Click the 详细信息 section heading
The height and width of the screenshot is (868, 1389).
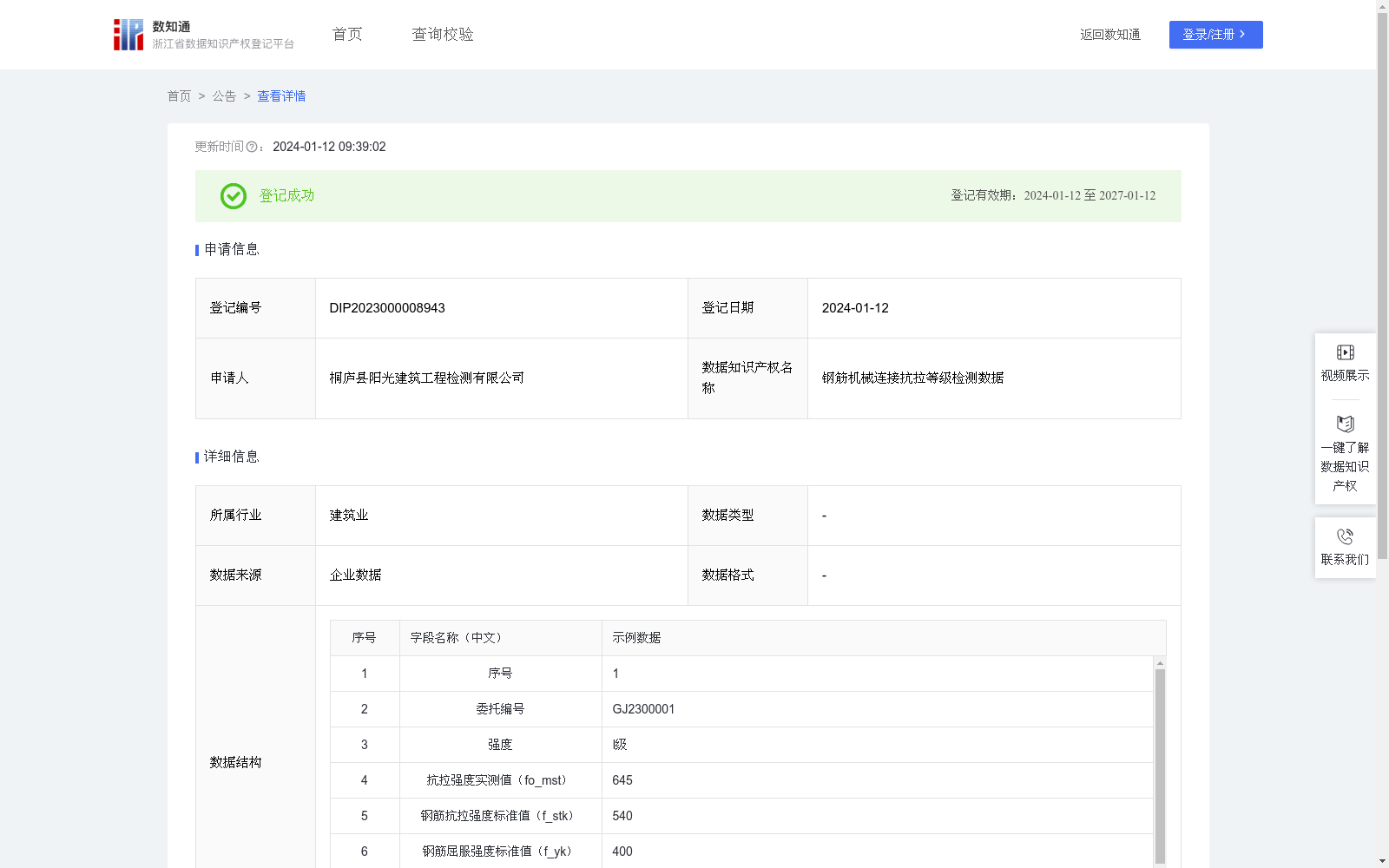click(231, 457)
